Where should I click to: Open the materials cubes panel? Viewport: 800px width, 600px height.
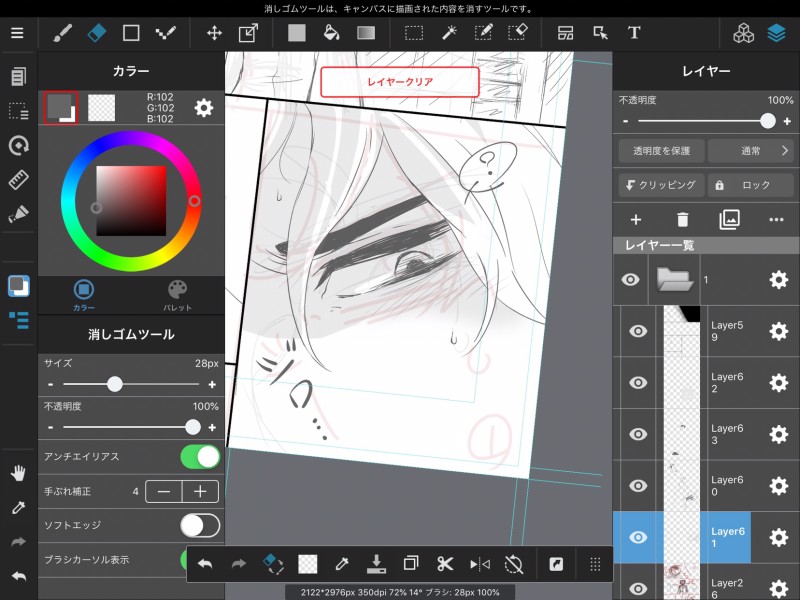click(x=743, y=33)
